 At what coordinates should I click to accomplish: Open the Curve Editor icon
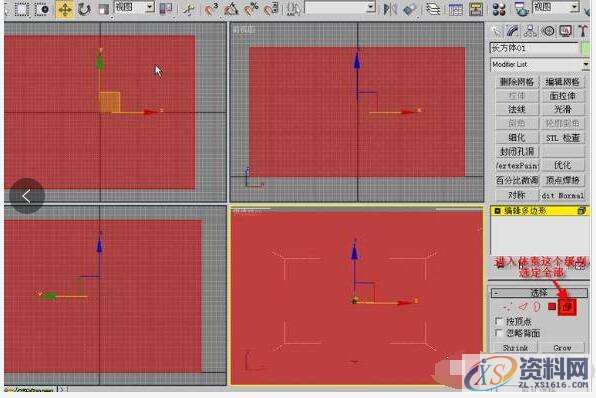coord(456,9)
